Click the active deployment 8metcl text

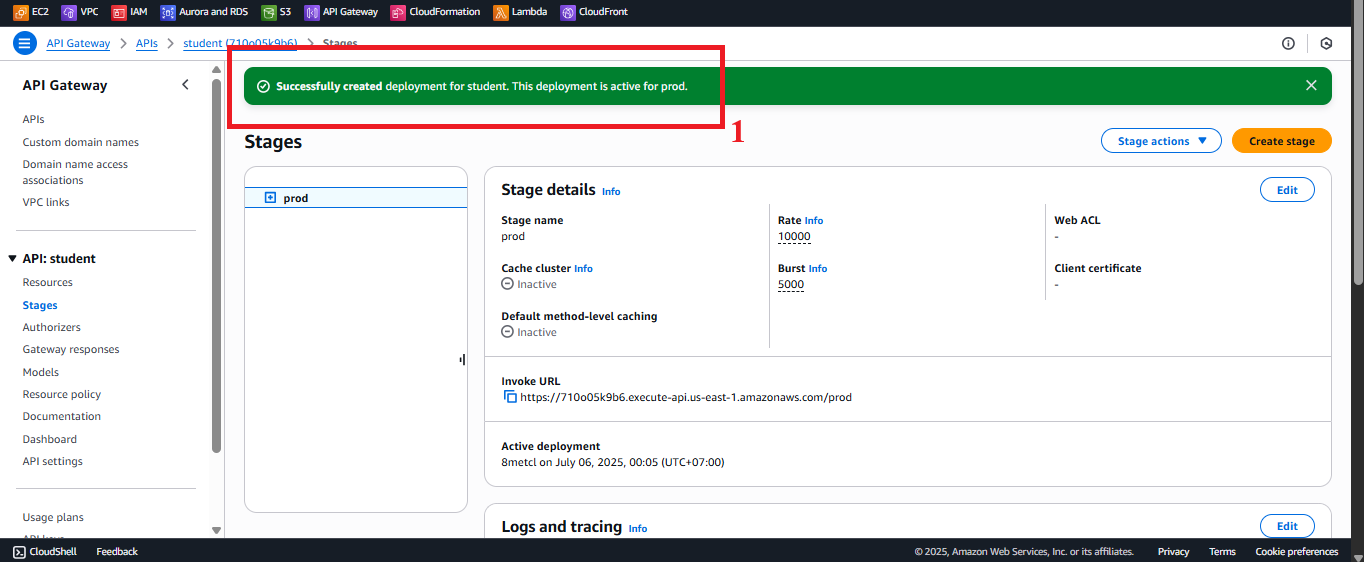point(613,462)
